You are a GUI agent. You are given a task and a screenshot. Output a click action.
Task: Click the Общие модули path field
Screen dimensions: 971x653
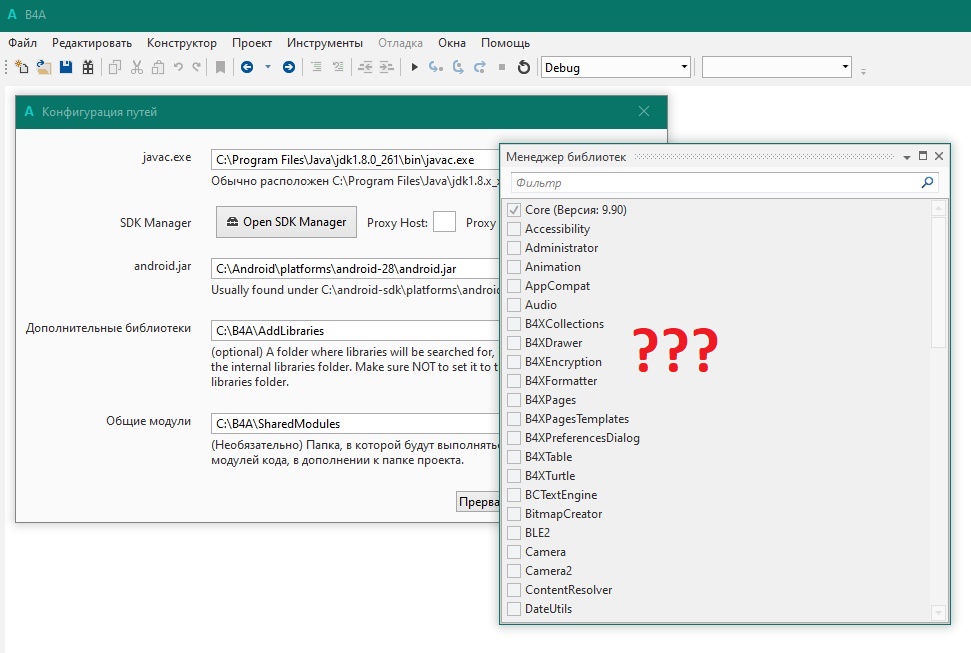point(355,423)
